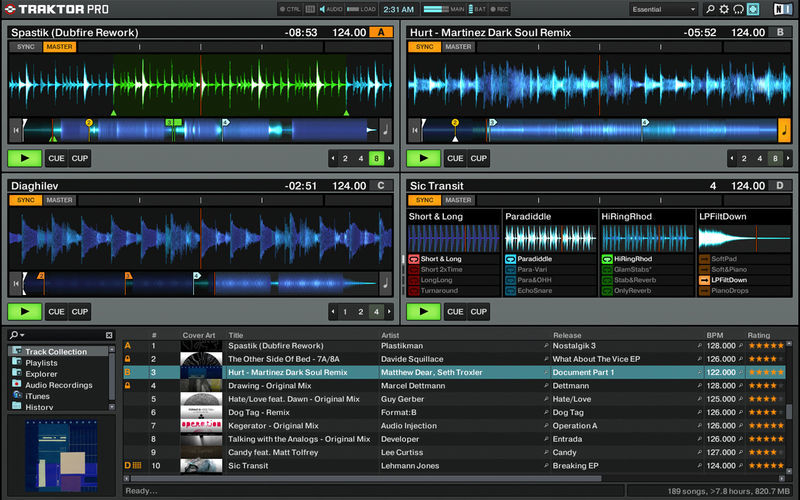Select Deck B letter badge

pyautogui.click(x=780, y=32)
